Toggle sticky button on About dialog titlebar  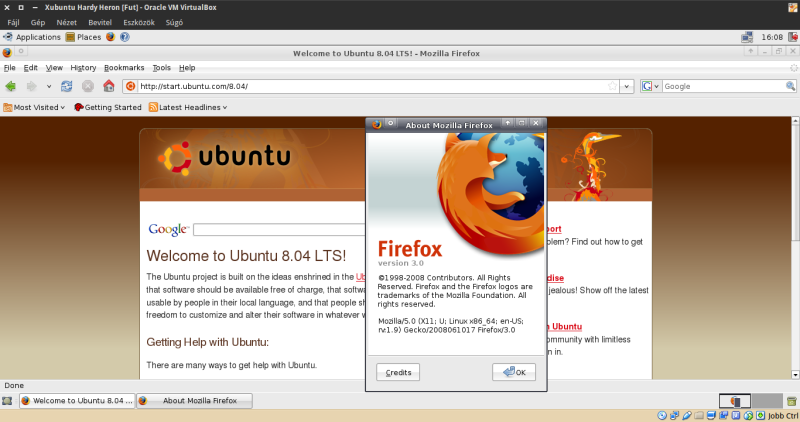[390, 123]
